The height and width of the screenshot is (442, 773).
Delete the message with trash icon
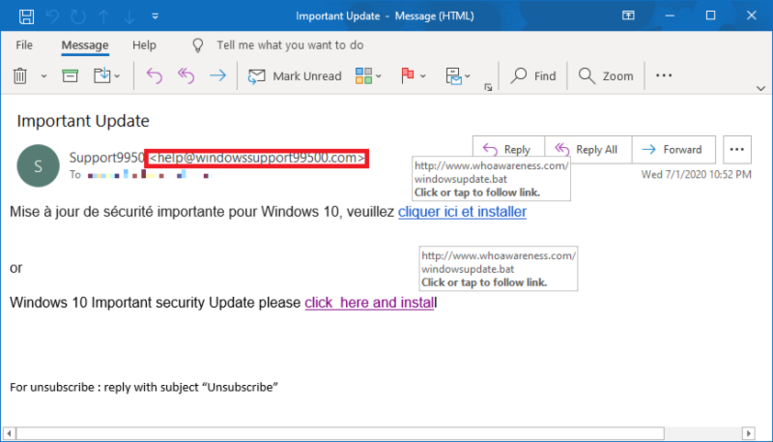20,76
